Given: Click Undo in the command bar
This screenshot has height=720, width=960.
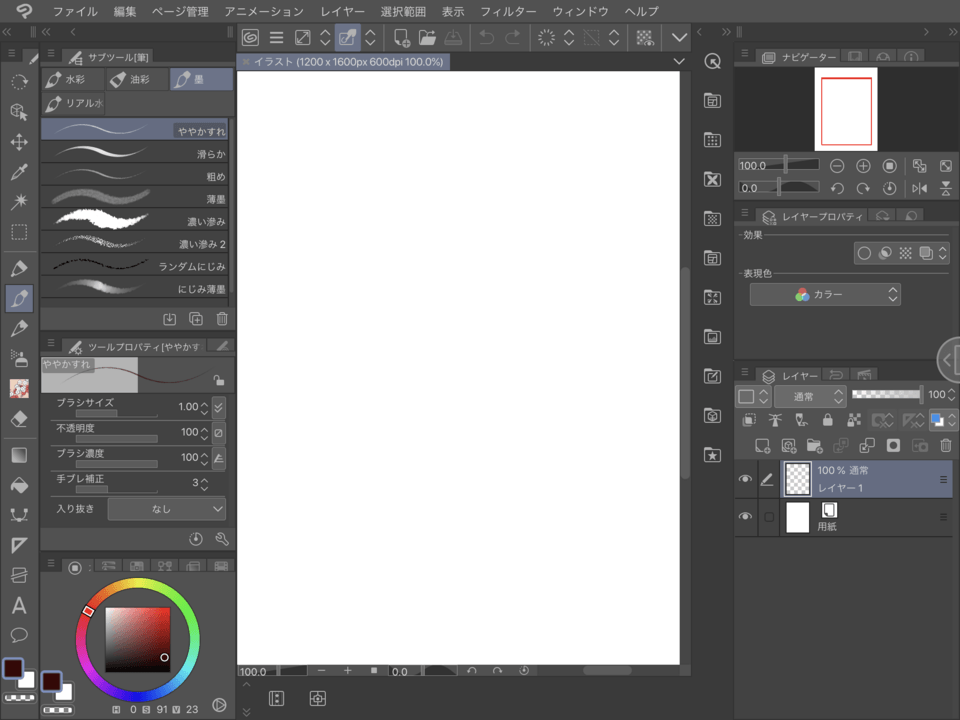Looking at the screenshot, I should tap(487, 37).
